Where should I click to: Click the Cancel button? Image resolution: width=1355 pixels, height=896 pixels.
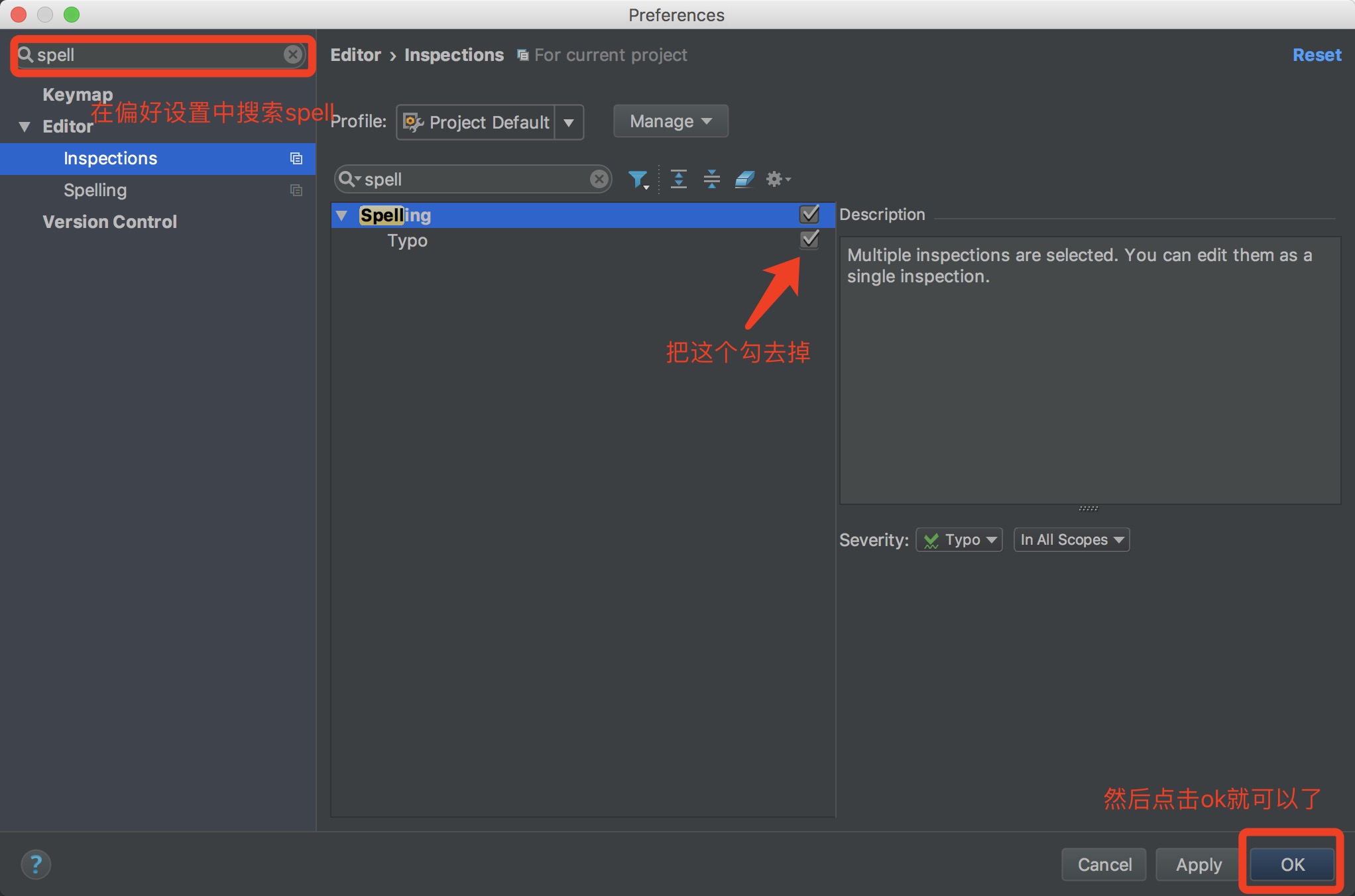tap(1104, 864)
